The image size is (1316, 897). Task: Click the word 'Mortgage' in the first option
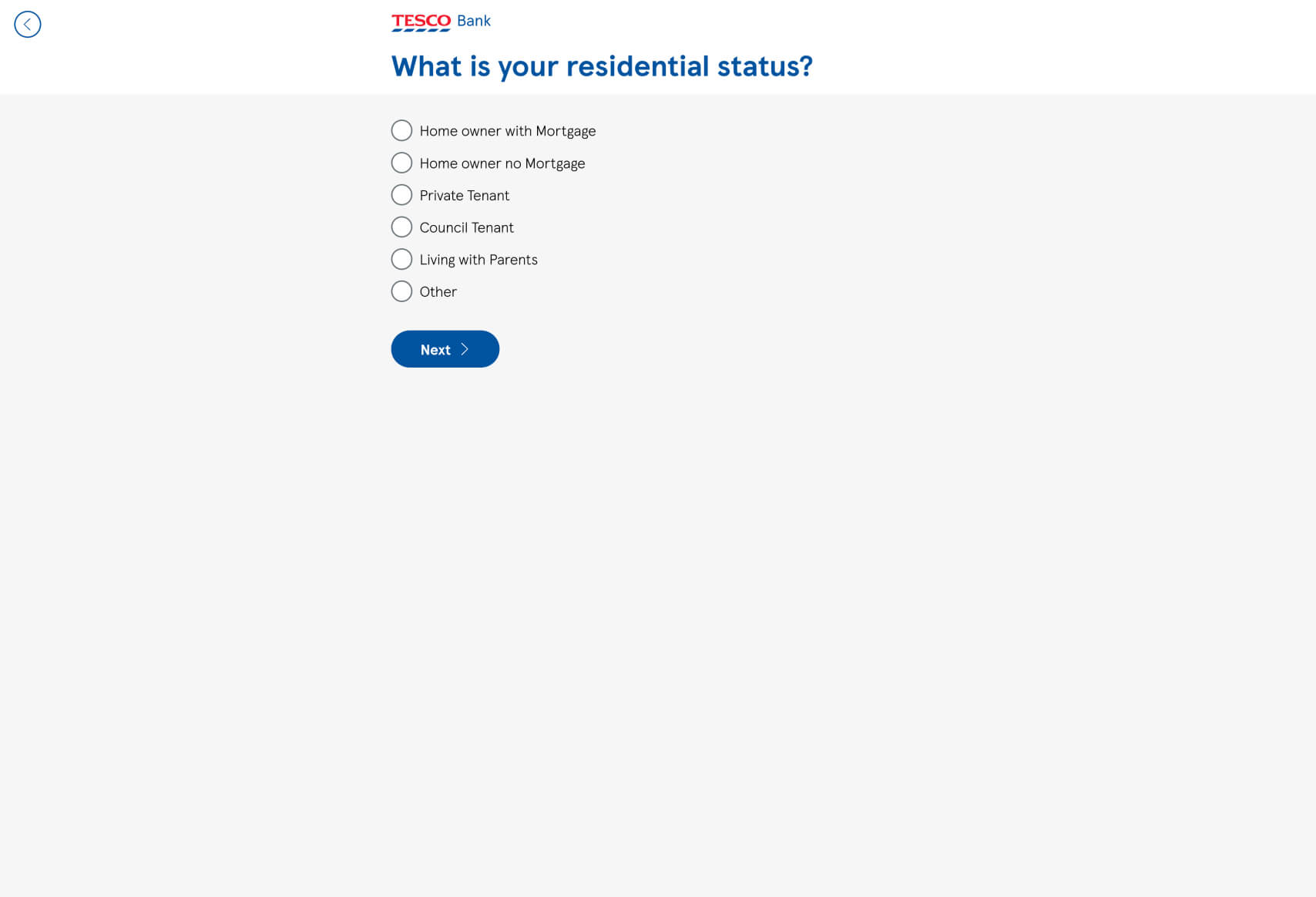pyautogui.click(x=566, y=131)
